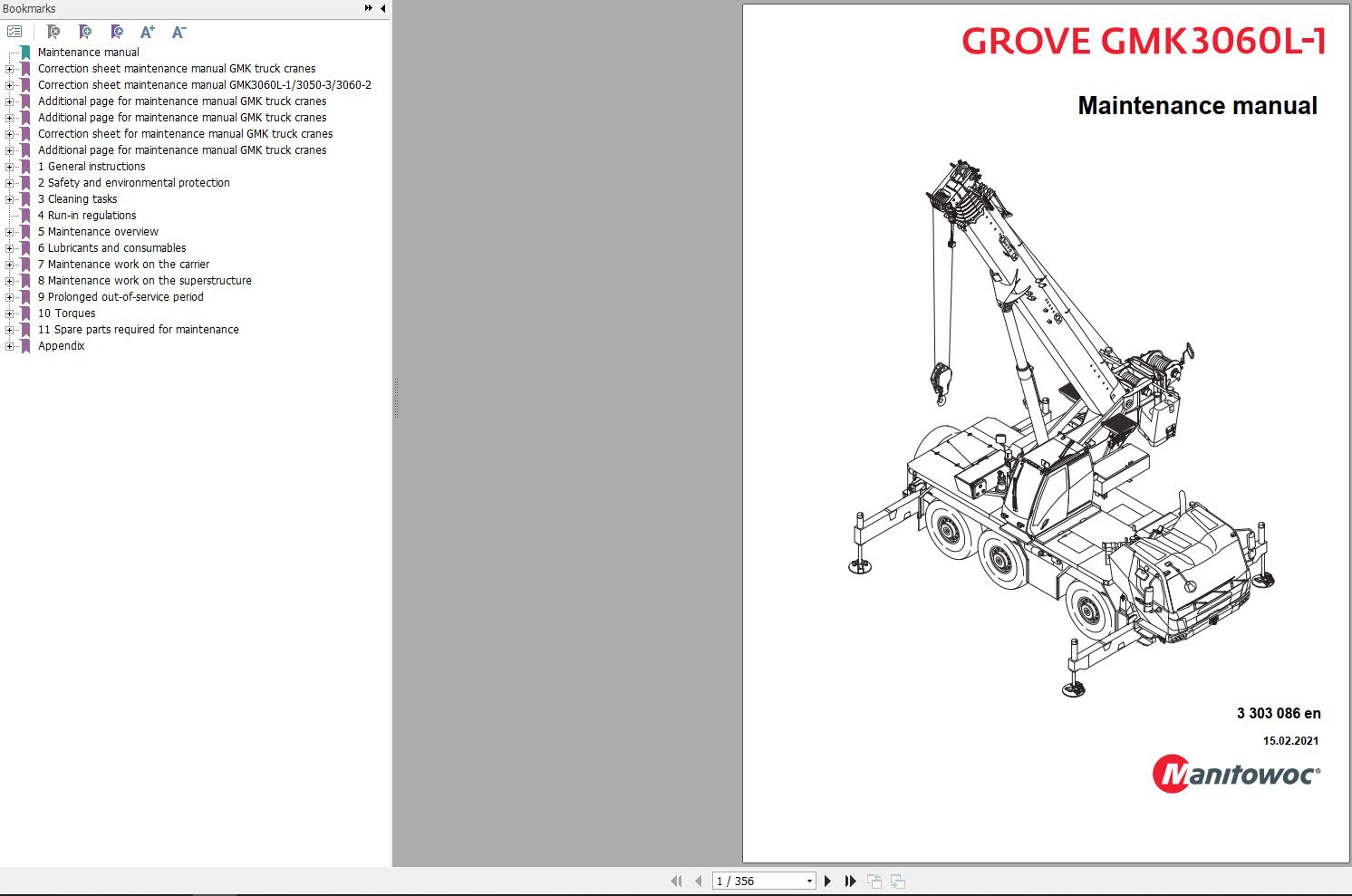The height and width of the screenshot is (896, 1352).
Task: Expand the 11 Spare parts required bookmark
Action: [9, 330]
